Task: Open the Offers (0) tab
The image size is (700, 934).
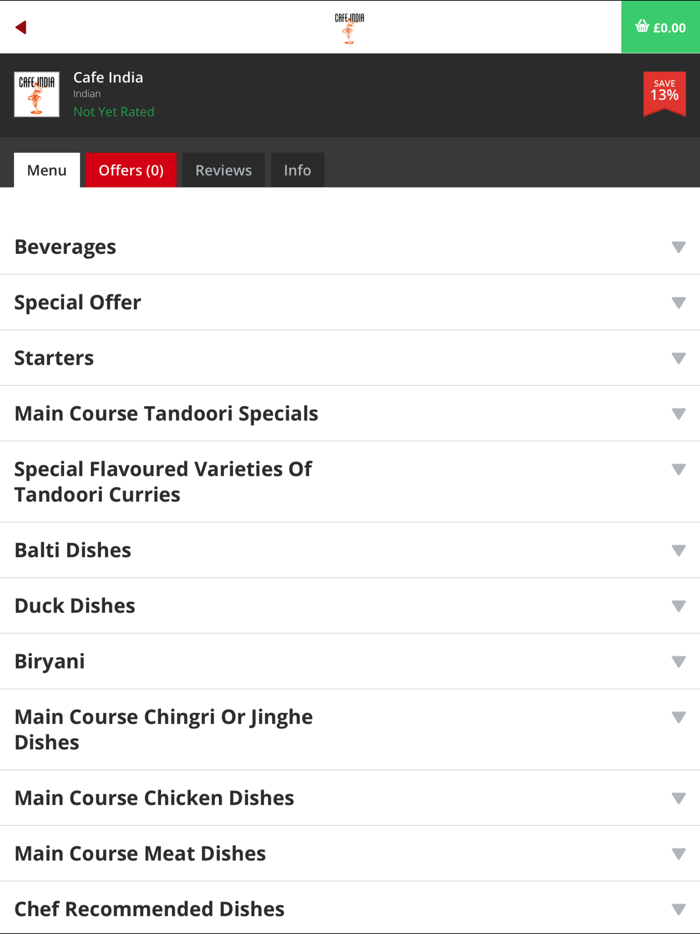Action: (131, 170)
